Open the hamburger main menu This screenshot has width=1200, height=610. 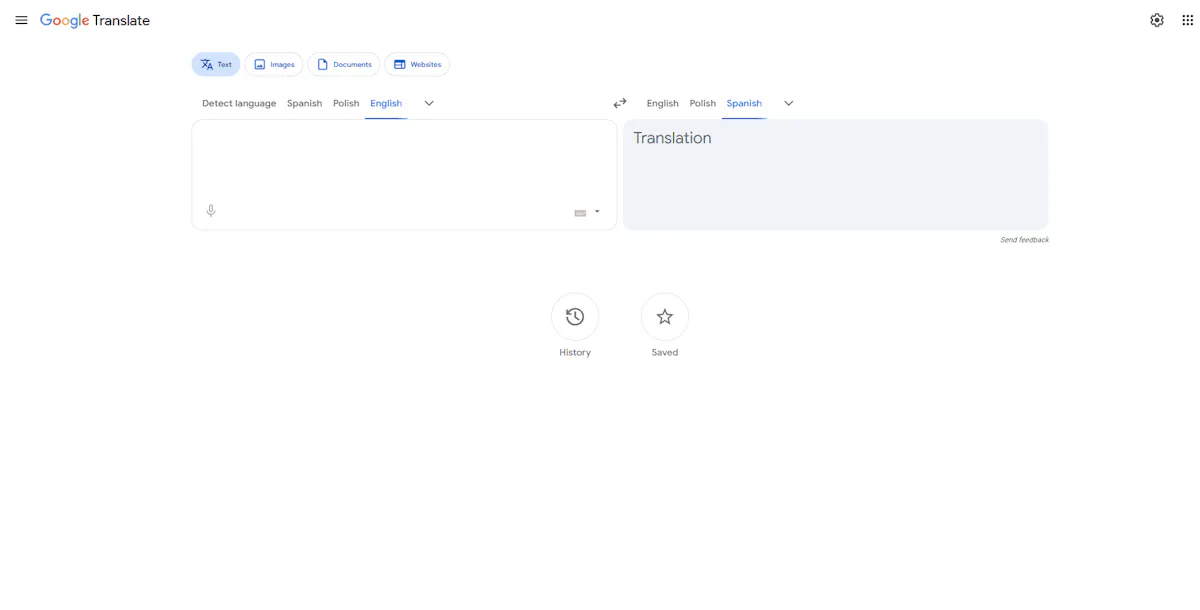coord(21,20)
